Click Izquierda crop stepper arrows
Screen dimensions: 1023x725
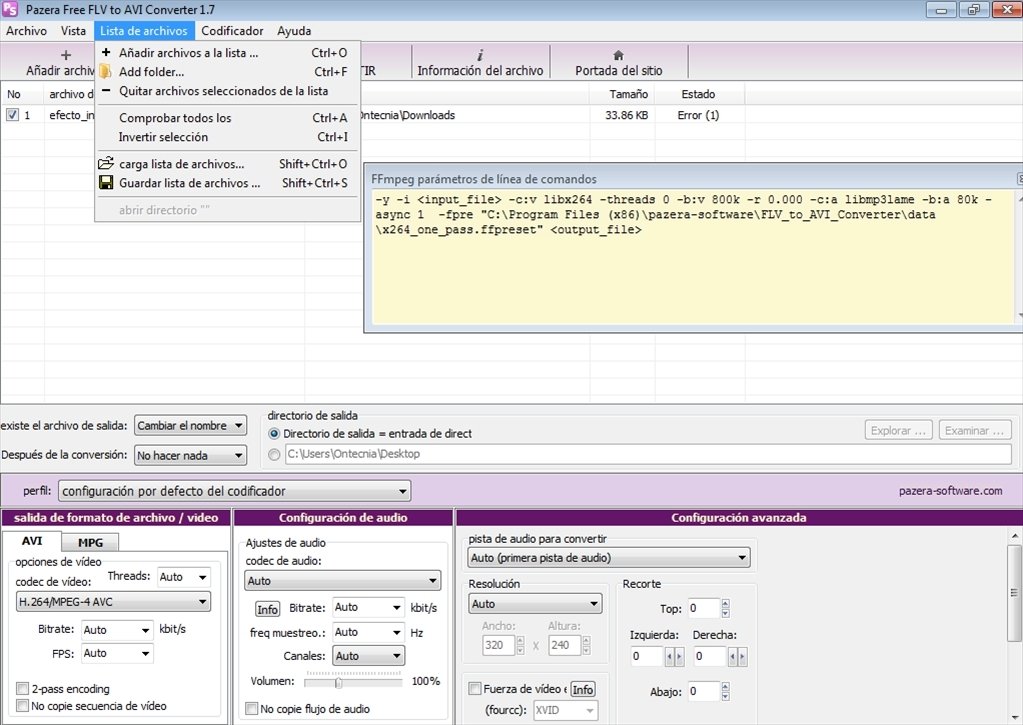pos(673,656)
